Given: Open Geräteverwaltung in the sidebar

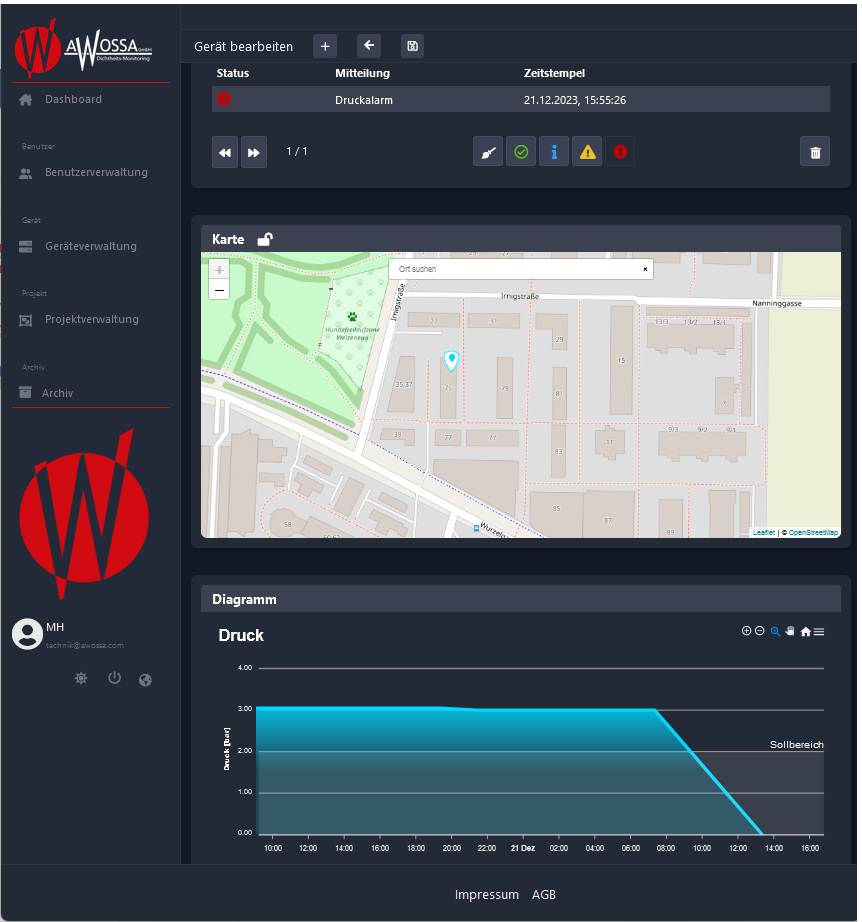Looking at the screenshot, I should (x=90, y=246).
